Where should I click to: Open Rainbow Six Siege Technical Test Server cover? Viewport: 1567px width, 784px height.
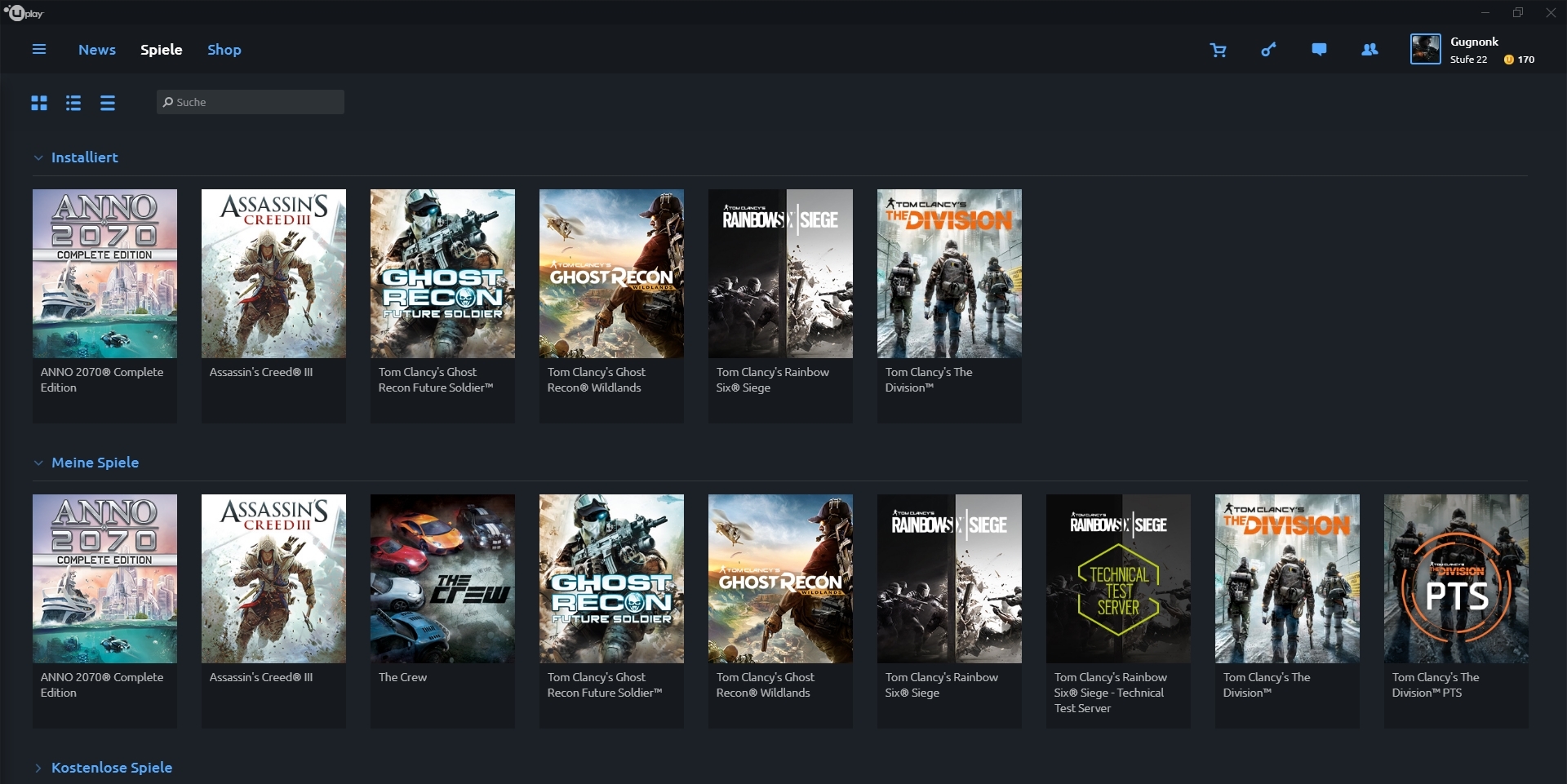tap(1118, 578)
